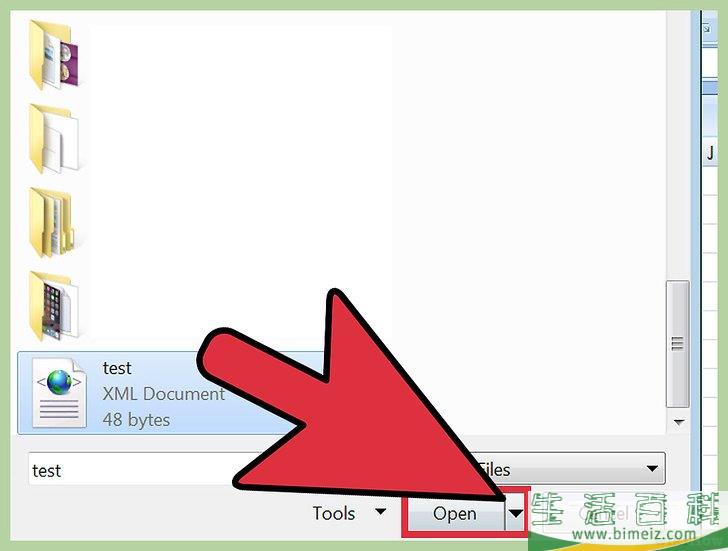Select the folder containing the purple picture

click(54, 55)
